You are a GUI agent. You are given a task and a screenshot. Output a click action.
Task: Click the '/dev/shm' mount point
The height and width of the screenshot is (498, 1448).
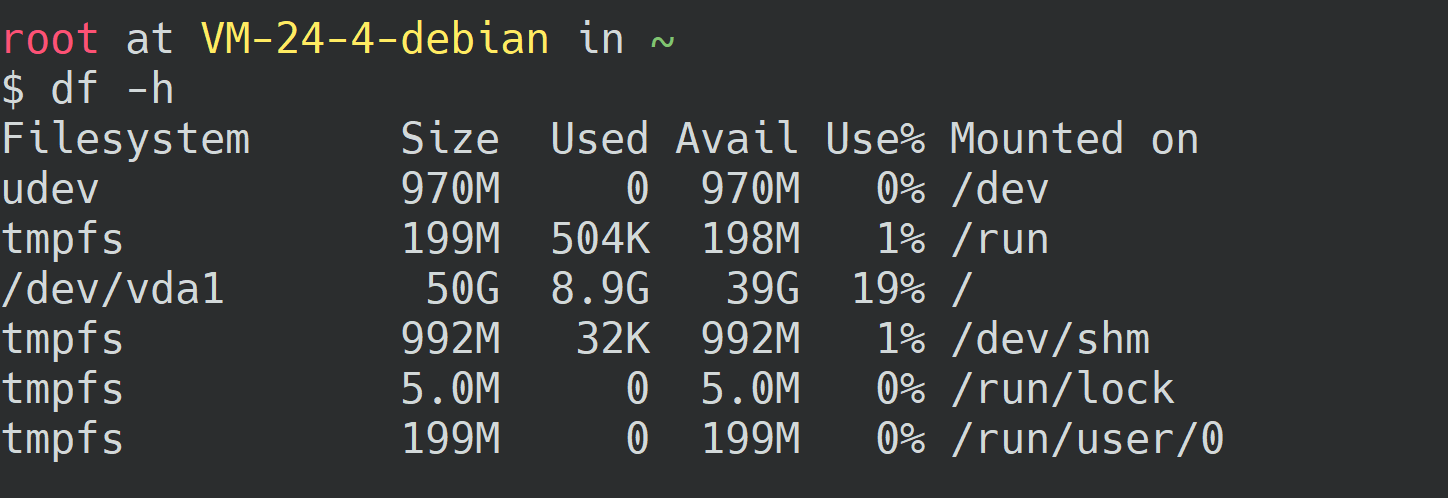pos(1049,340)
